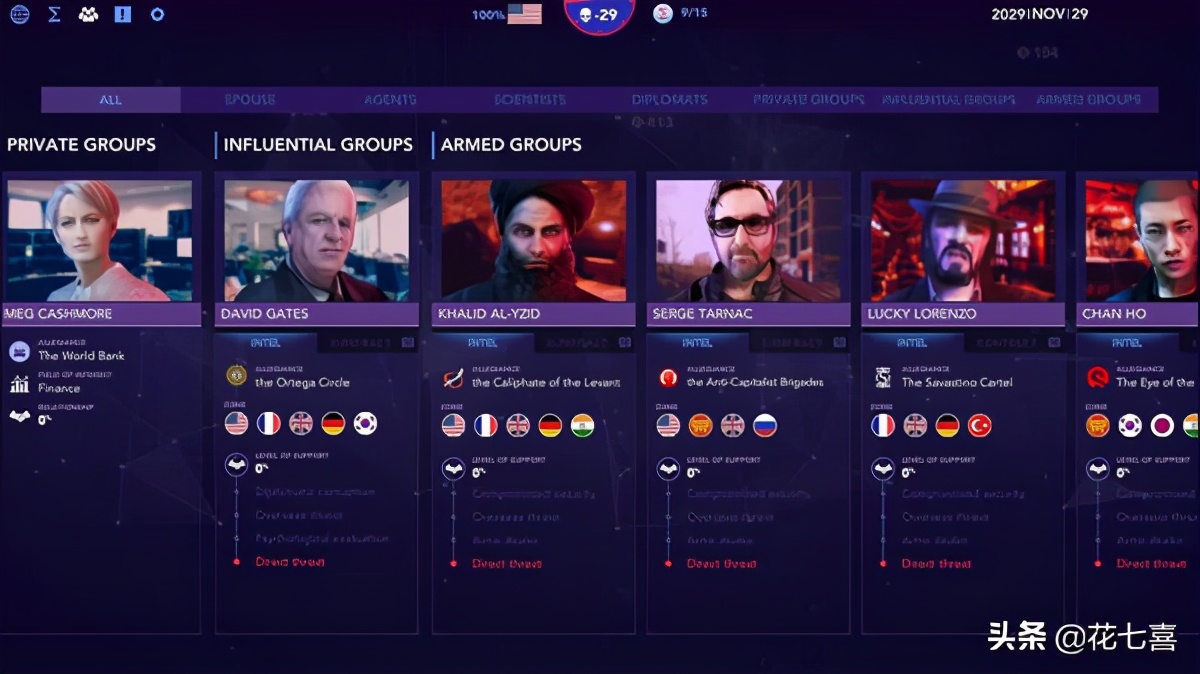Click the globe icon in top-left toolbar
Screen dimensions: 1200x674
[19, 15]
